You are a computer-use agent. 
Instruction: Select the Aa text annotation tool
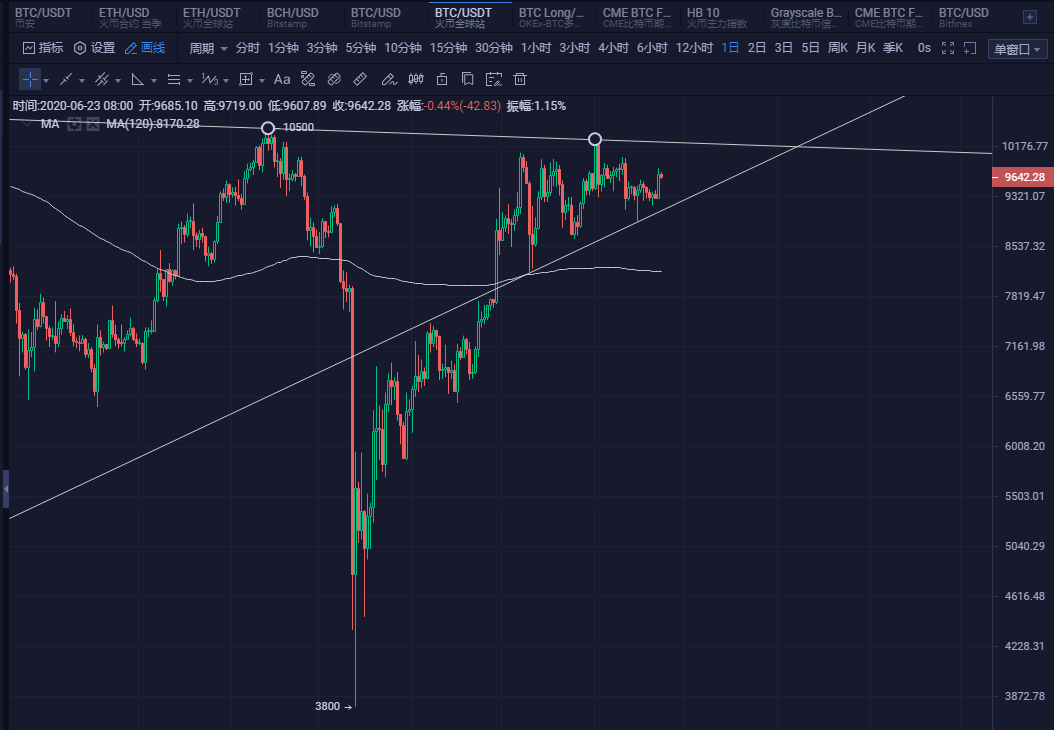coord(282,79)
